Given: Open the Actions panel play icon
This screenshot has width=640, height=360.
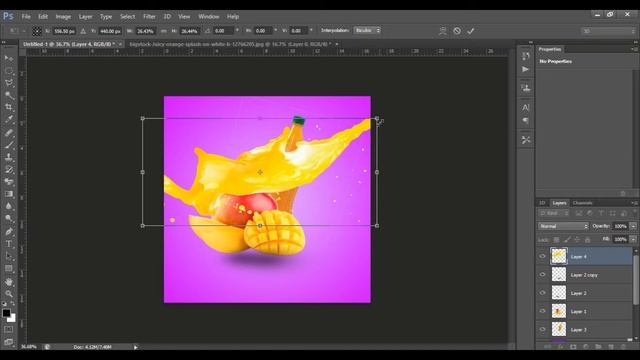Looking at the screenshot, I should tap(526, 69).
